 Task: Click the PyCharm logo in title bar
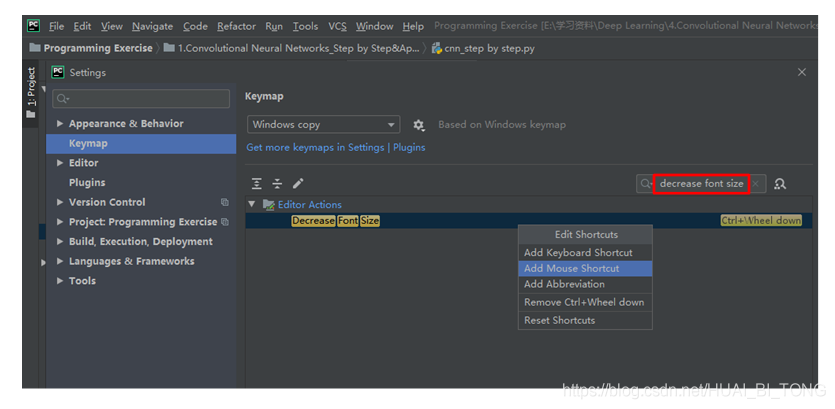tap(34, 26)
